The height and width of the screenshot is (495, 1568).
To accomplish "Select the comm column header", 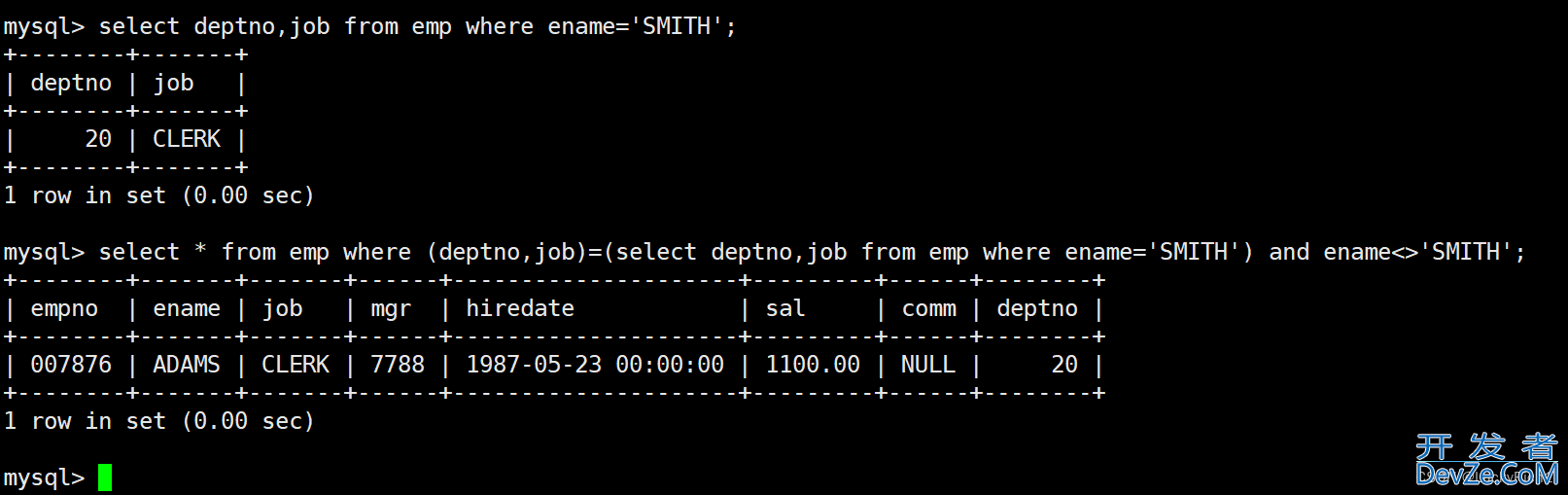I will [x=928, y=309].
